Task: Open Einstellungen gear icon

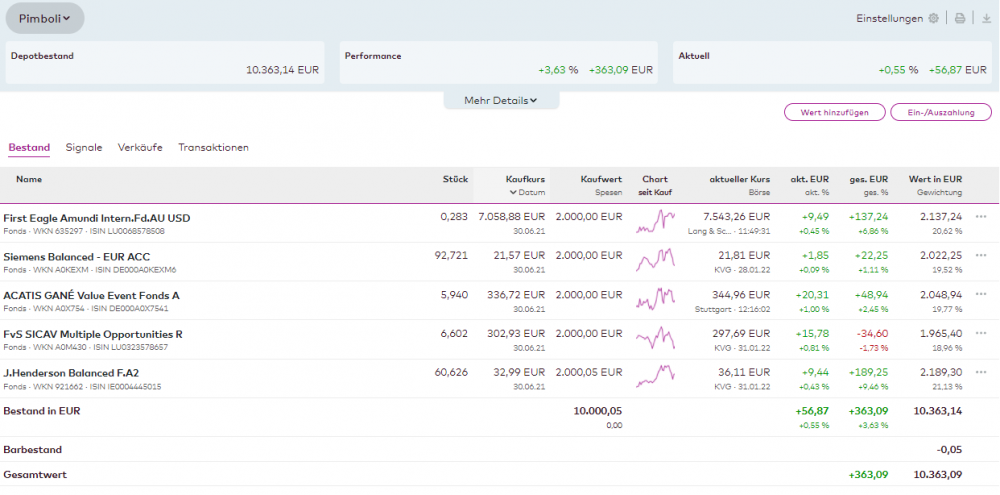Action: (933, 18)
